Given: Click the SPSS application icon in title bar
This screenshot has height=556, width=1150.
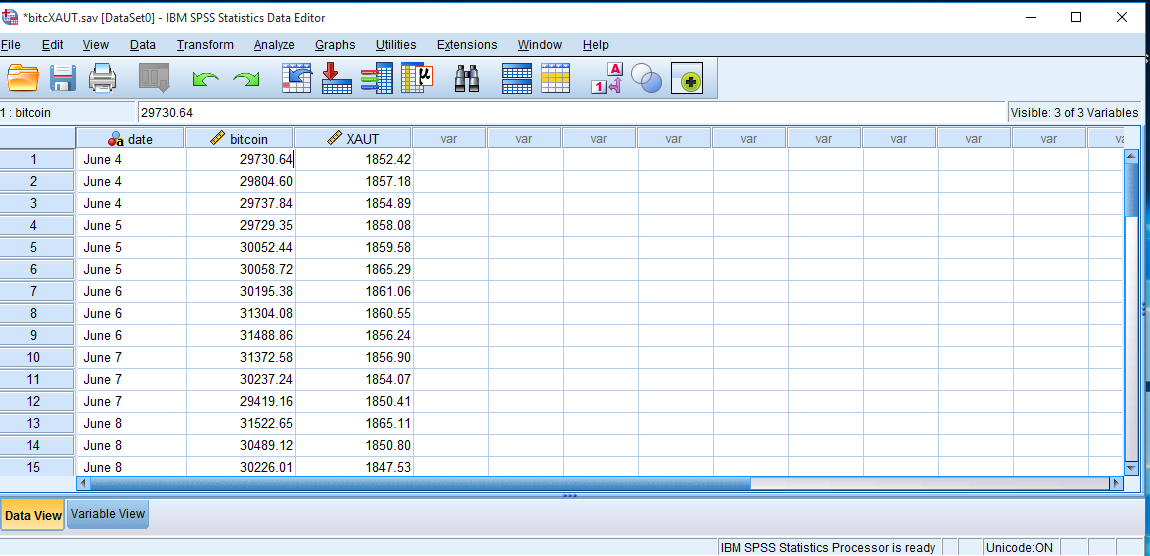Looking at the screenshot, I should (10, 18).
